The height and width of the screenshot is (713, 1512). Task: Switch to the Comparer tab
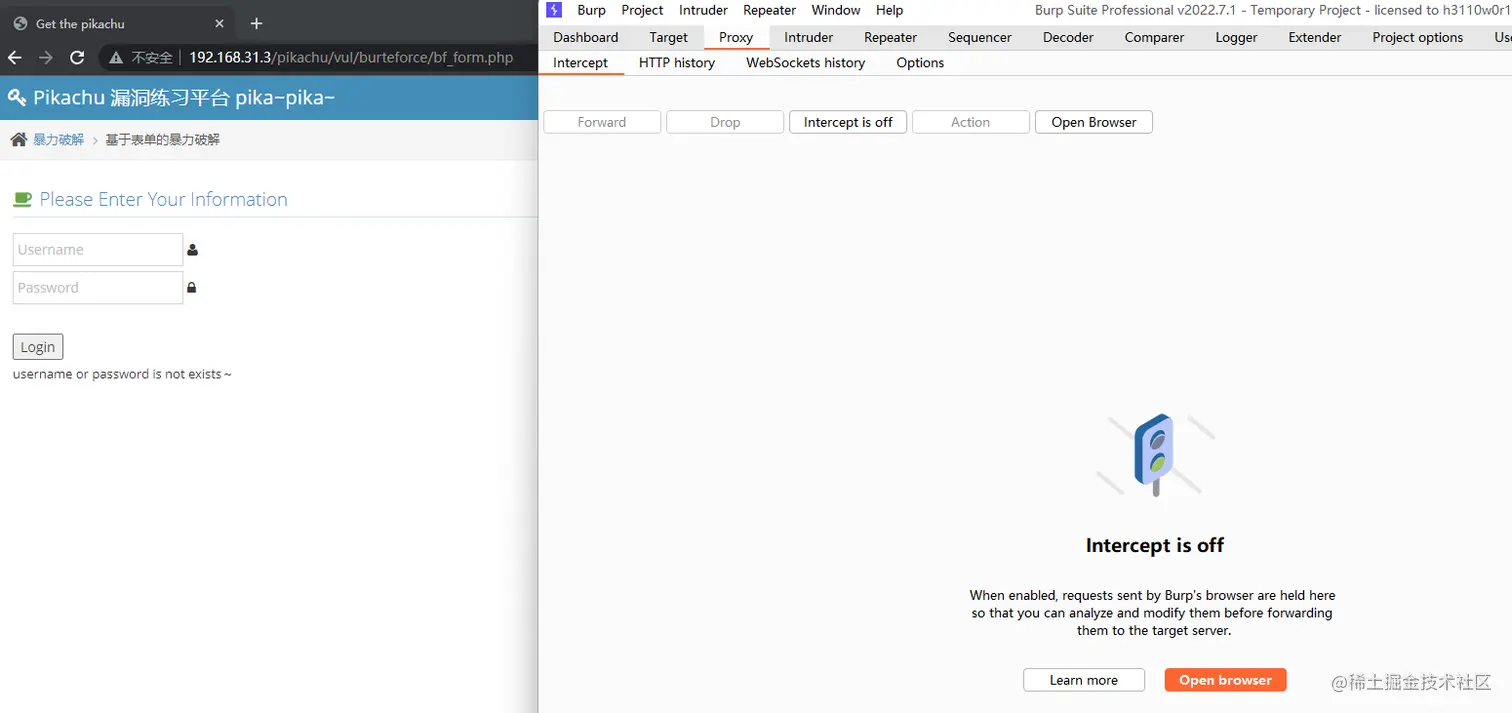[1154, 37]
